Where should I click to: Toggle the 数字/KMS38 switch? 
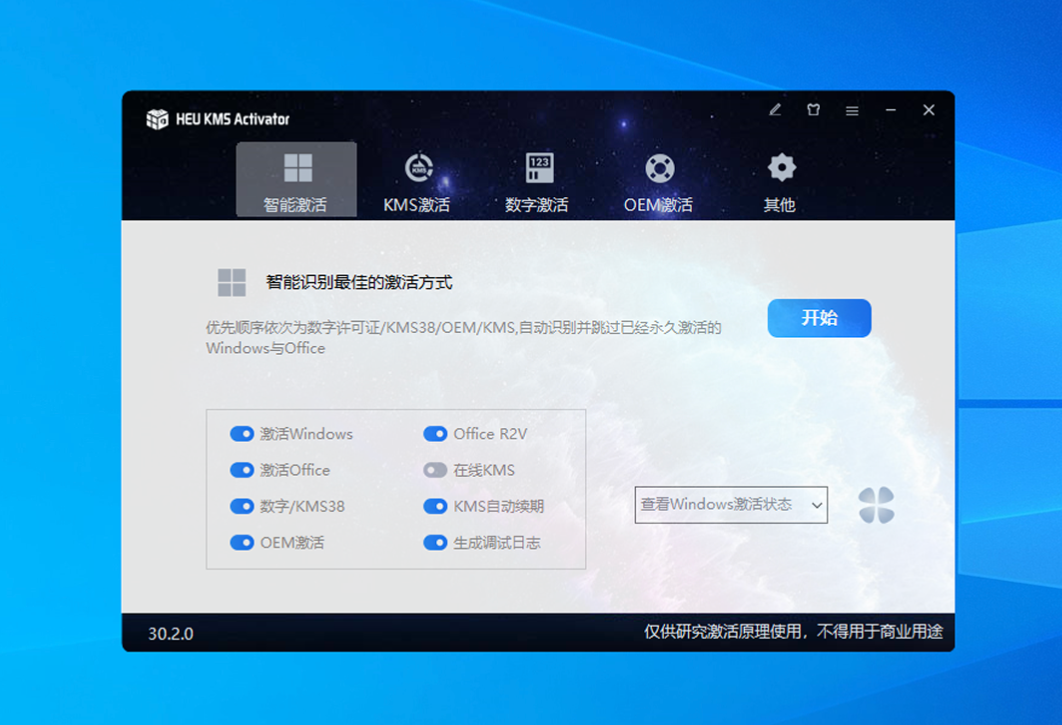[242, 506]
